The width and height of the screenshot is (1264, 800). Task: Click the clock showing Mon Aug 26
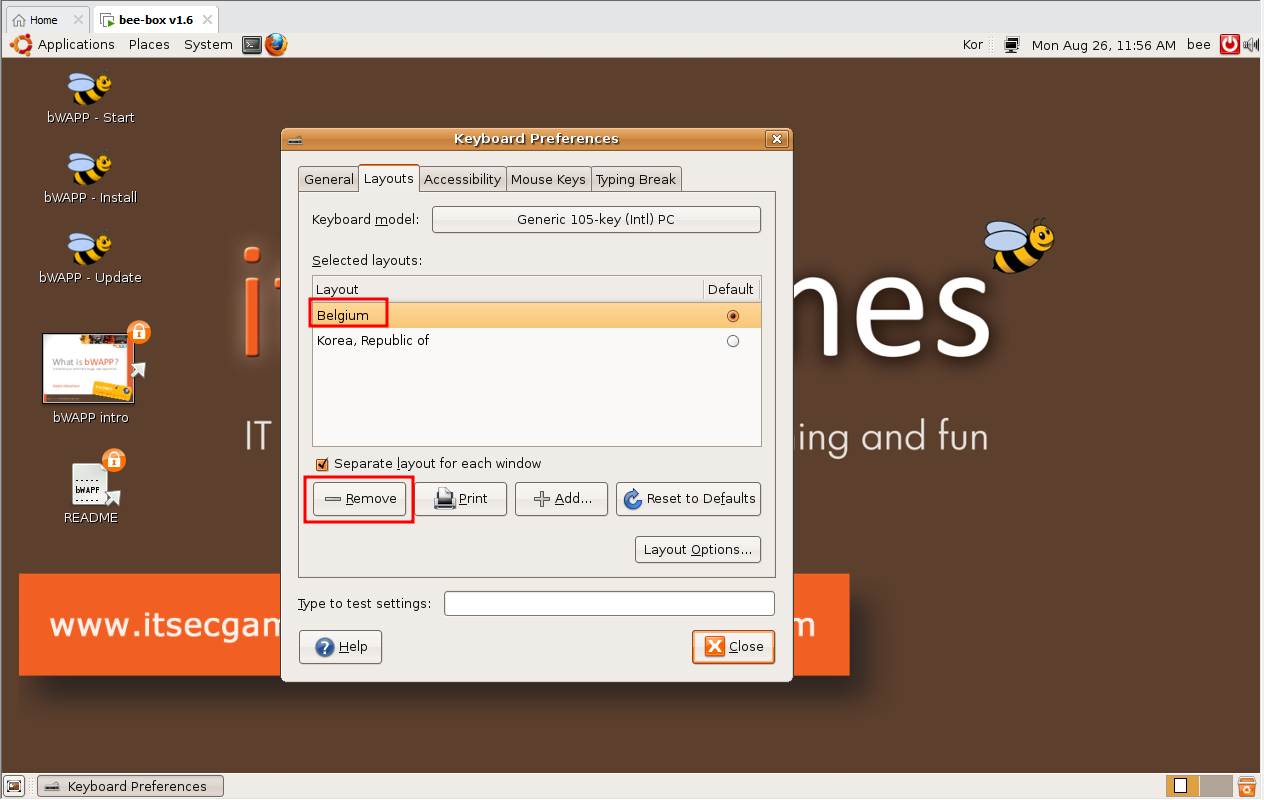pos(1104,45)
